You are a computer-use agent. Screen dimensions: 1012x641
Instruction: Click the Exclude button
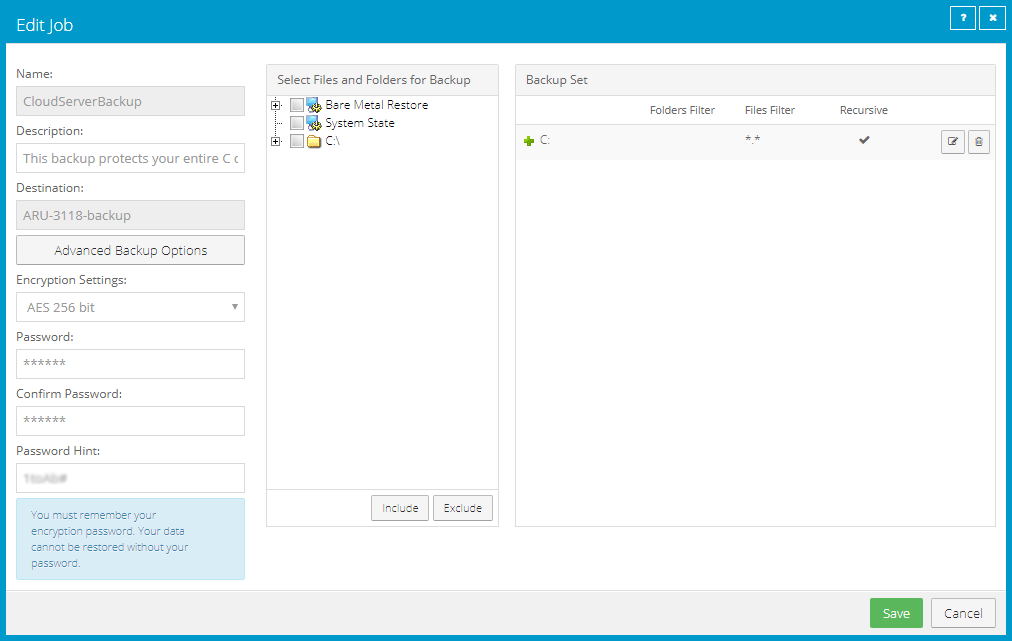click(463, 508)
